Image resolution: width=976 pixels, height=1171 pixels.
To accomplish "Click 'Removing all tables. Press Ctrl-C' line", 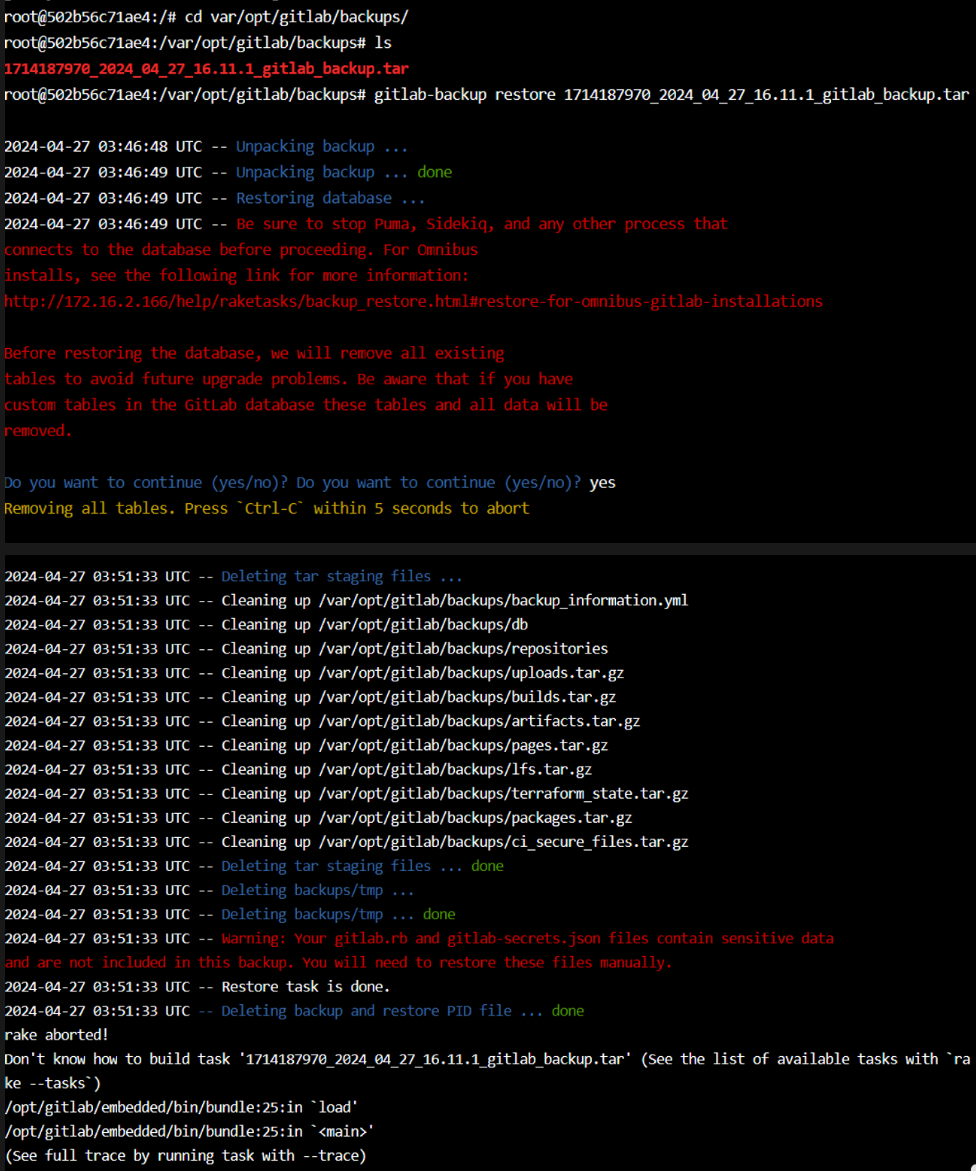I will tap(267, 509).
